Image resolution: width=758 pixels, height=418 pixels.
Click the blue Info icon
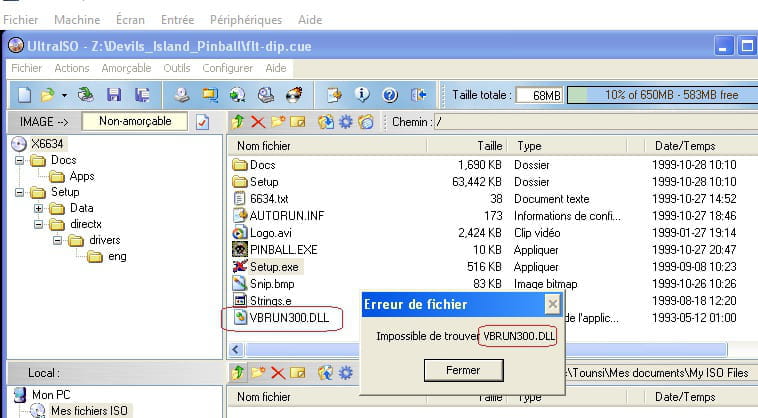[362, 95]
